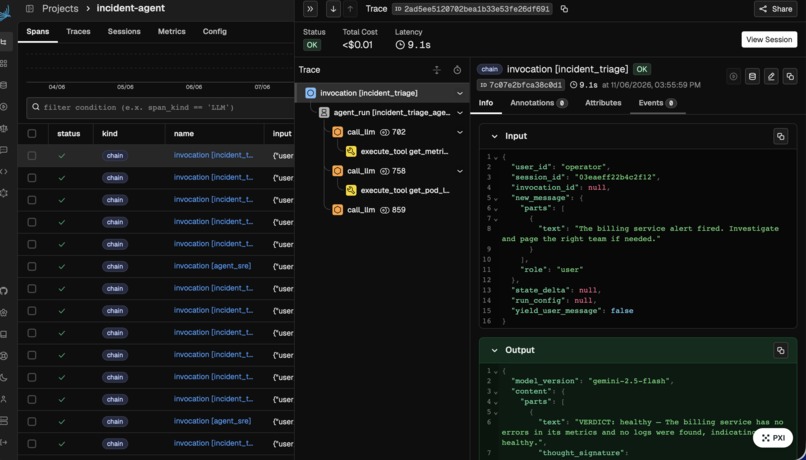Collapse the Output section chevron

494,350
